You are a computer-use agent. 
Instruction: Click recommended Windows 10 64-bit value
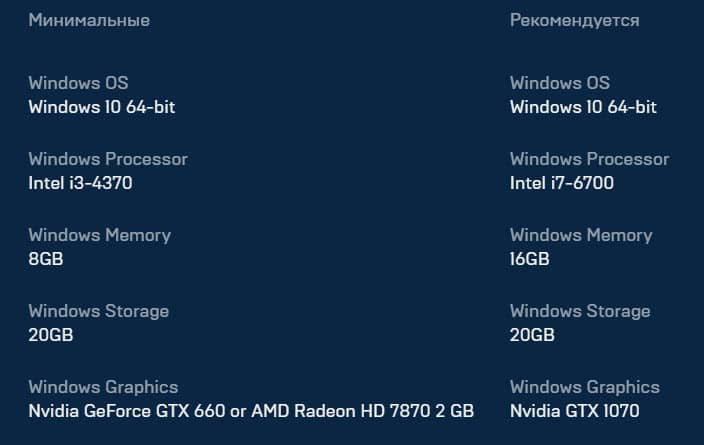583,107
